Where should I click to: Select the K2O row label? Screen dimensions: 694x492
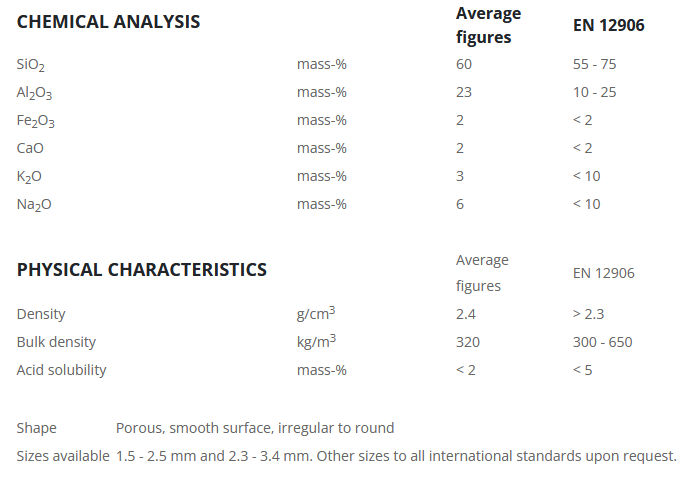coord(29,177)
